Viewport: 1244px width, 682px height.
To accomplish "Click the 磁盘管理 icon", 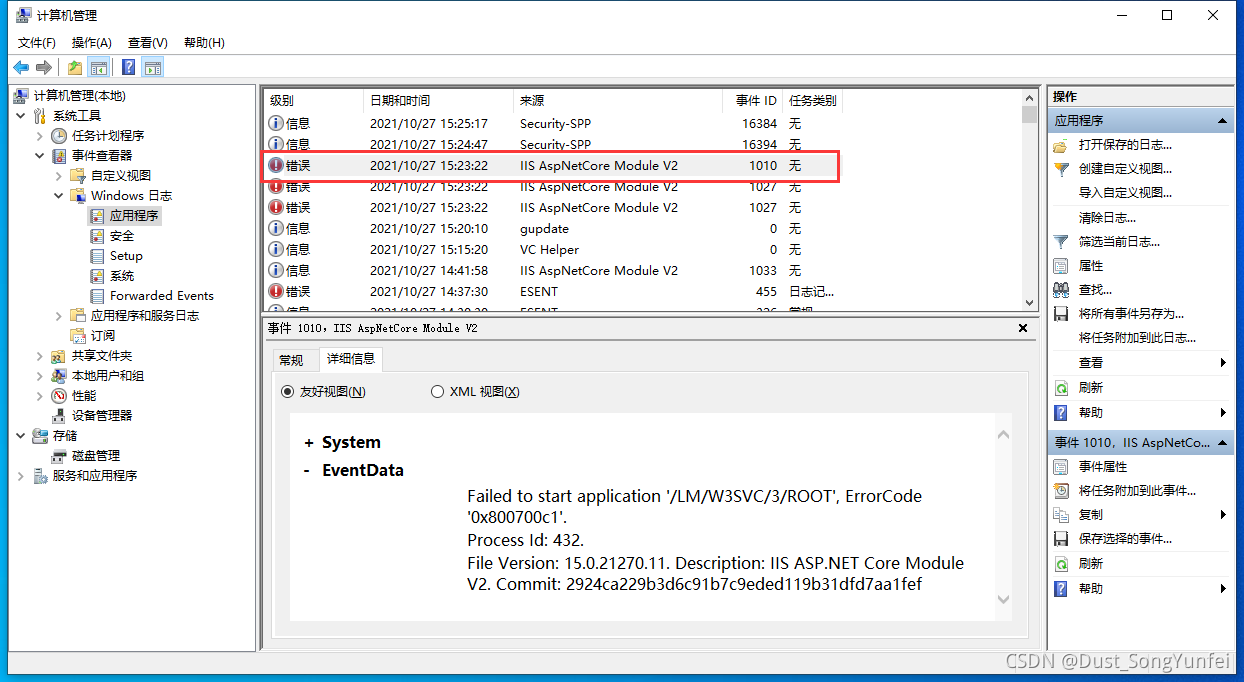I will click(x=59, y=456).
